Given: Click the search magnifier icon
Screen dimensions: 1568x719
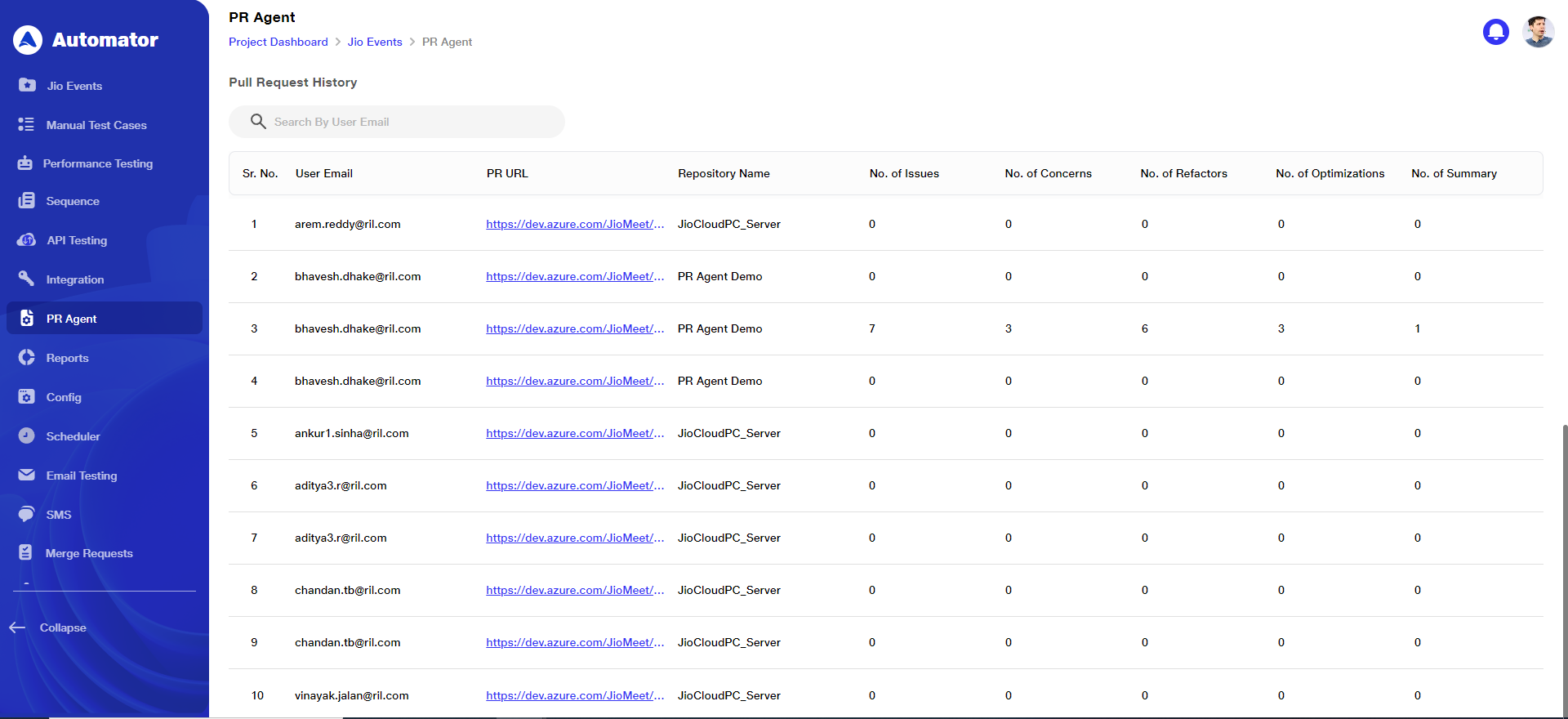Looking at the screenshot, I should [x=258, y=122].
